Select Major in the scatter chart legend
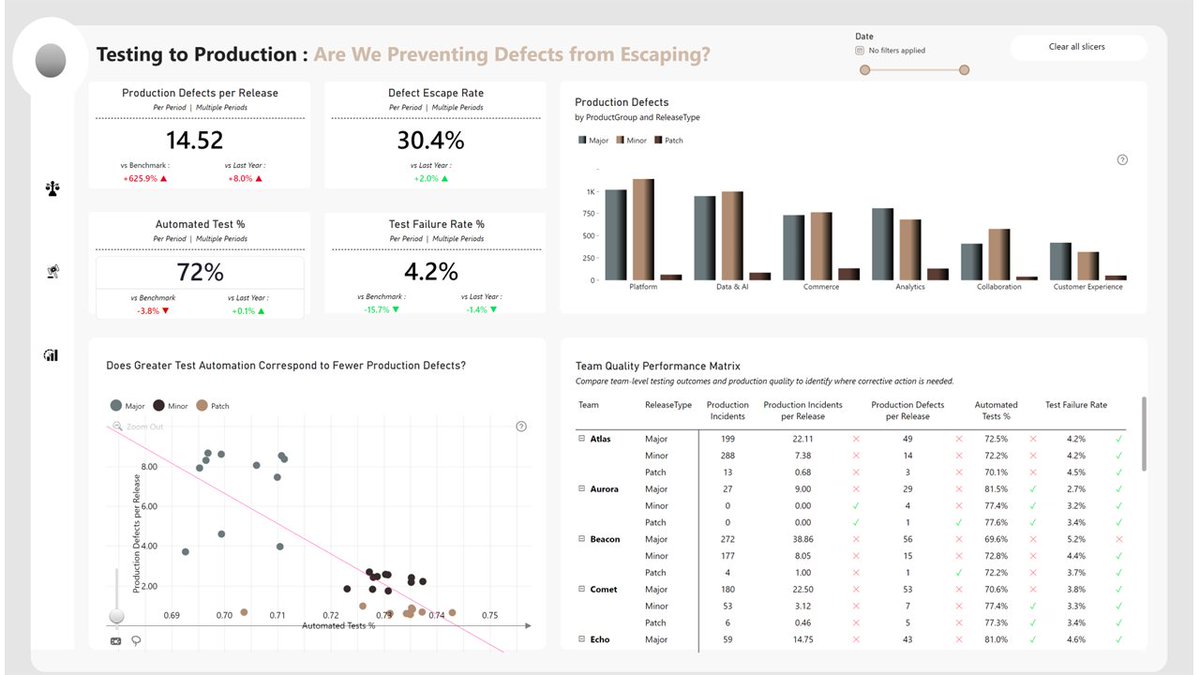Screen dimensions: 1200x675 click(x=129, y=406)
